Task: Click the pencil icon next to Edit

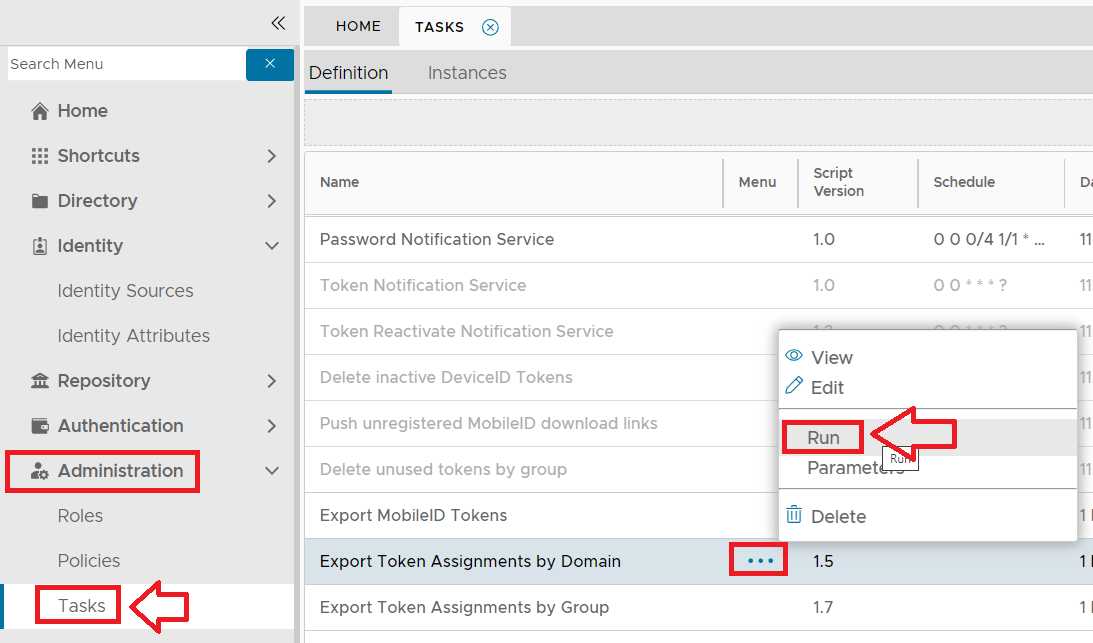Action: (x=794, y=386)
